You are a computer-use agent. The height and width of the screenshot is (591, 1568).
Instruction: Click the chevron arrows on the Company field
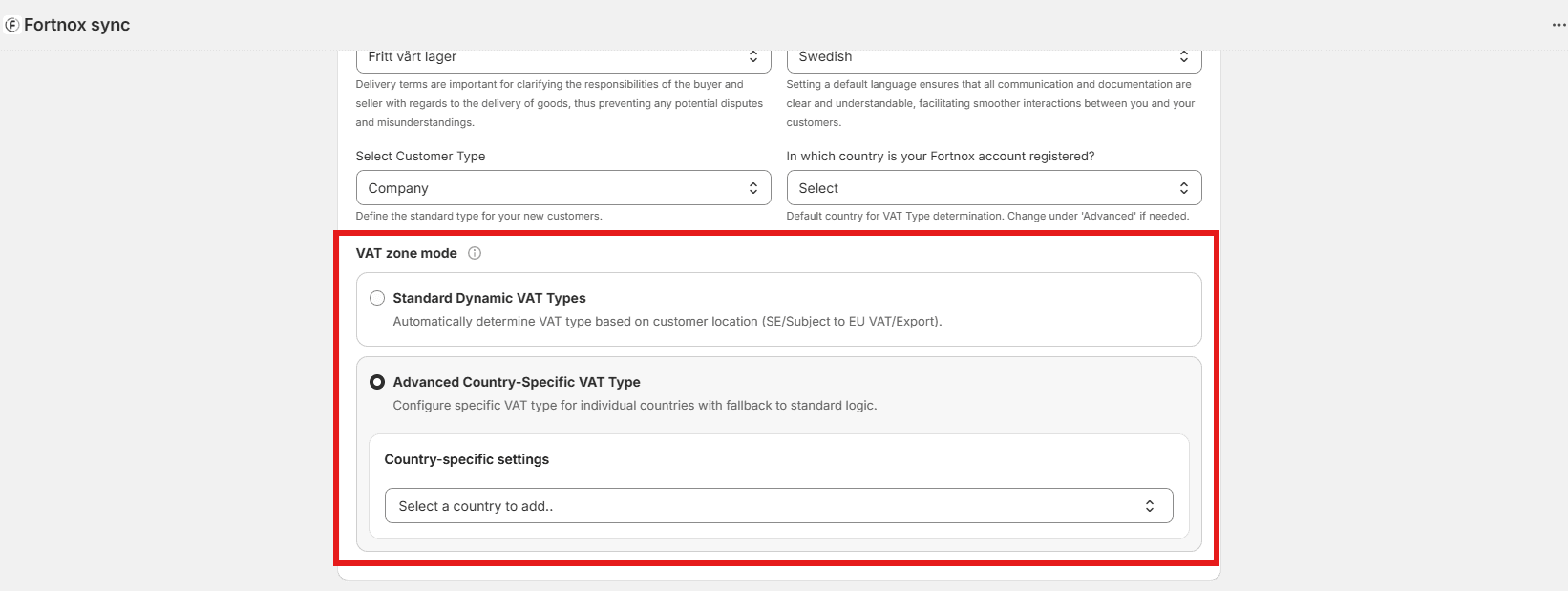click(752, 188)
